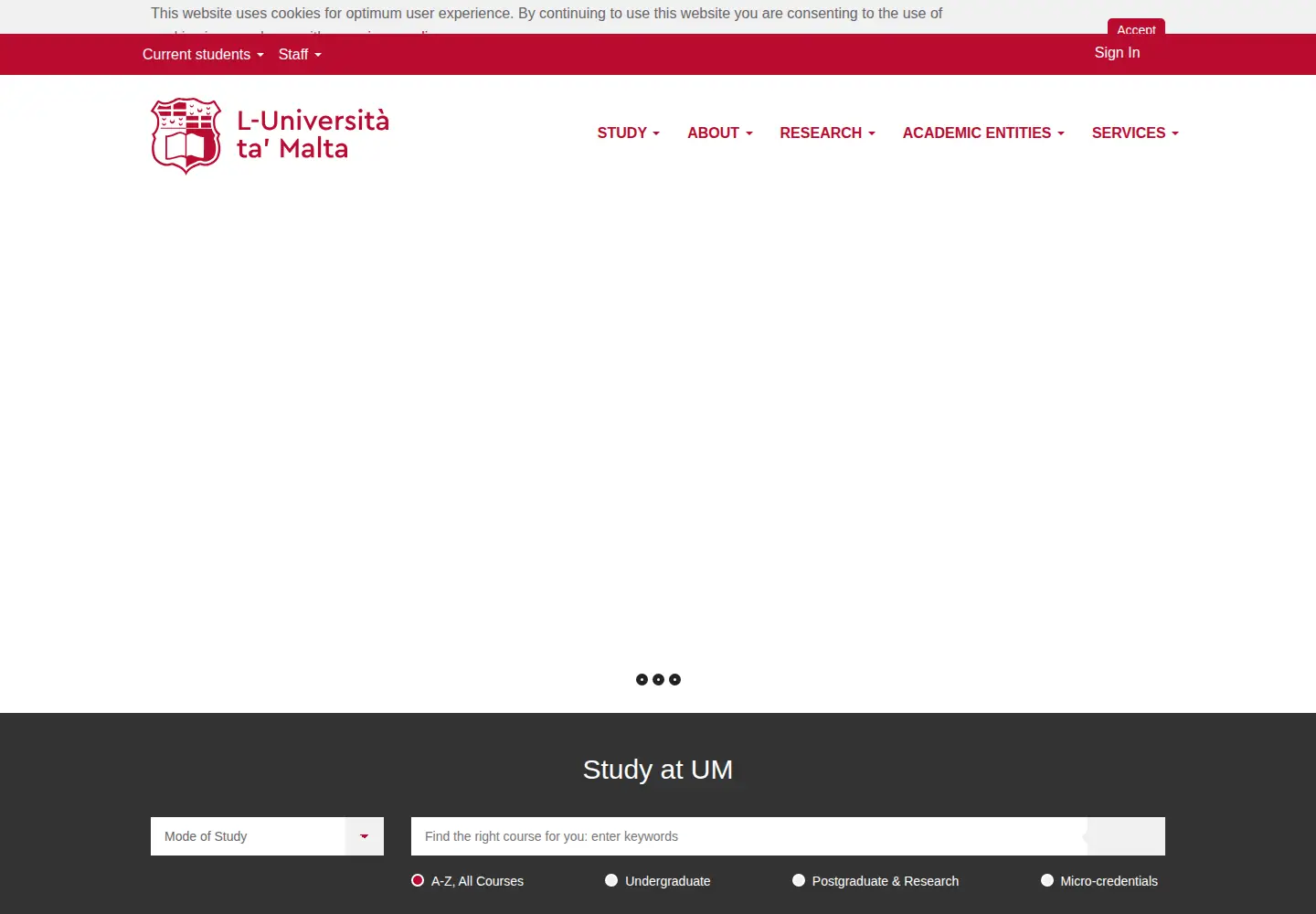Image resolution: width=1316 pixels, height=914 pixels.
Task: Select the Micro-credentials radio option
Action: [x=1047, y=880]
